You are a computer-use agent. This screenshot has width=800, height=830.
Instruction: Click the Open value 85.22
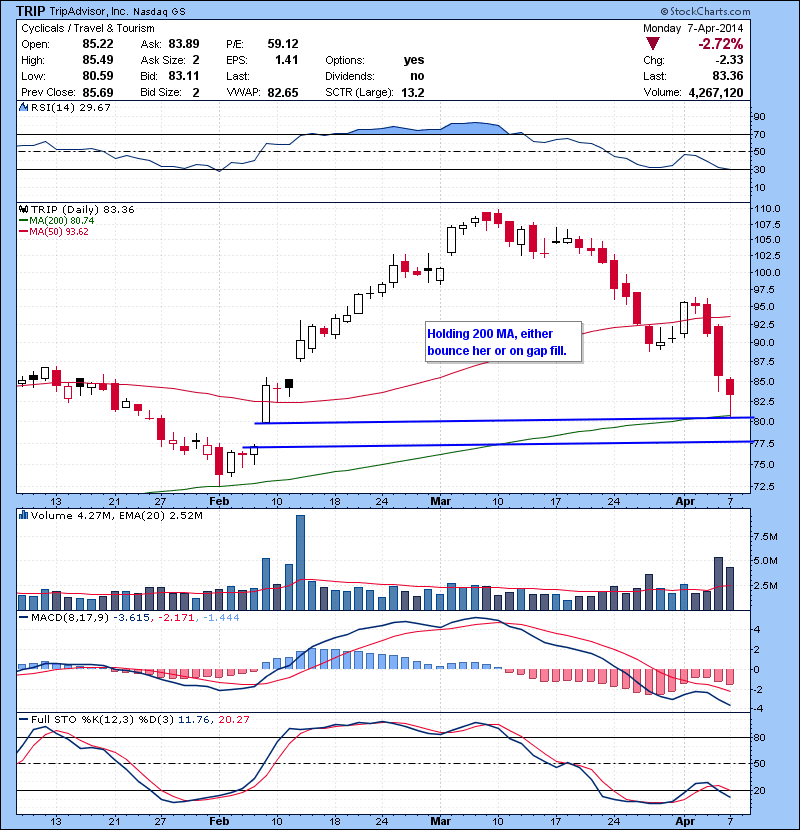[x=98, y=44]
